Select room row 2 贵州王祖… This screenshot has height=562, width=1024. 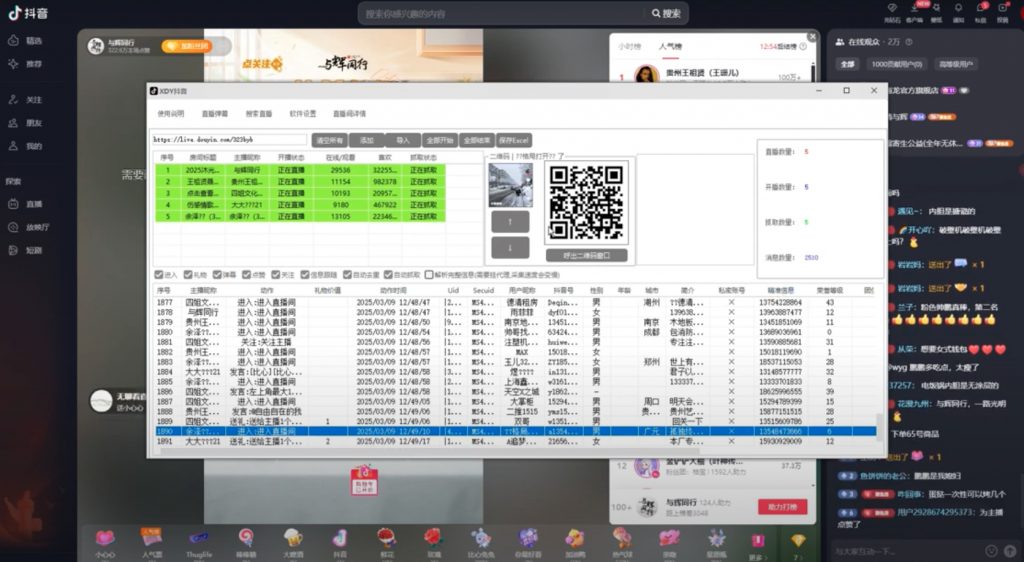tap(300, 181)
